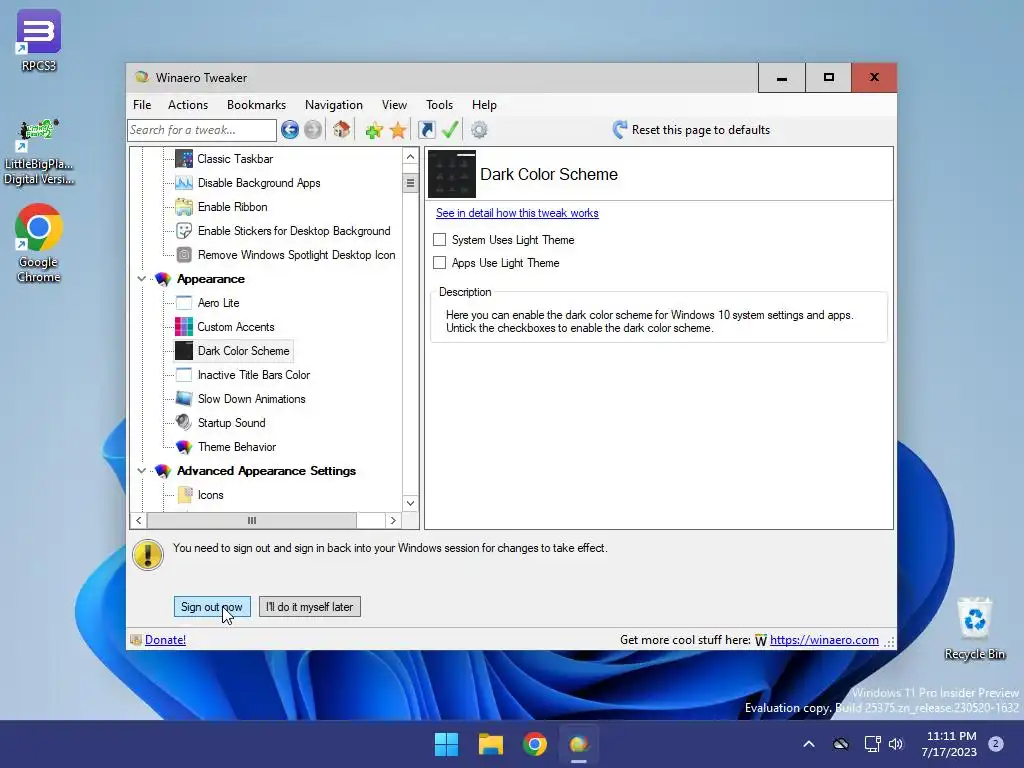
Task: Open File Explorer from taskbar
Action: pyautogui.click(x=490, y=744)
